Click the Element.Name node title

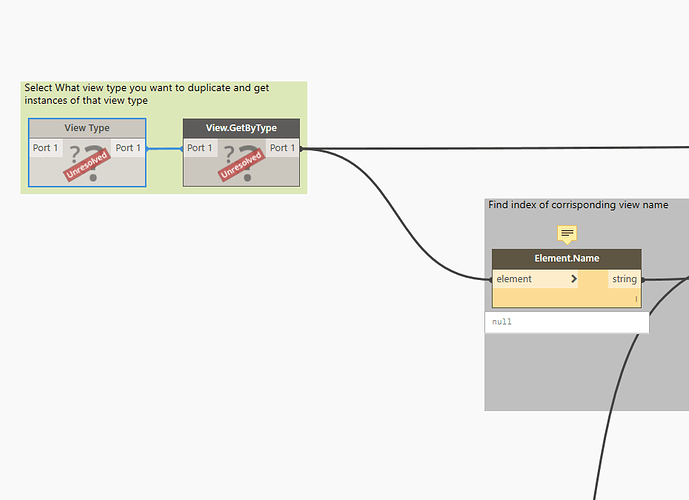tap(566, 258)
